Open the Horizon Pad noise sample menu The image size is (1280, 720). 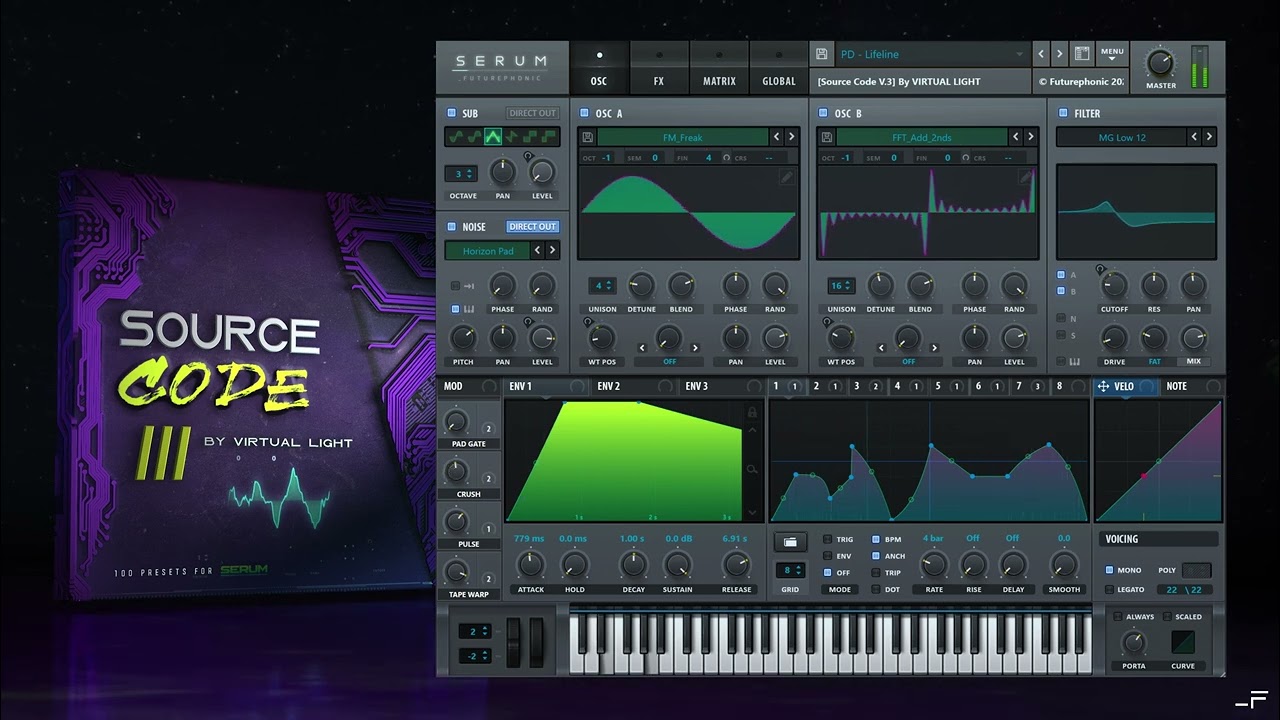click(487, 251)
